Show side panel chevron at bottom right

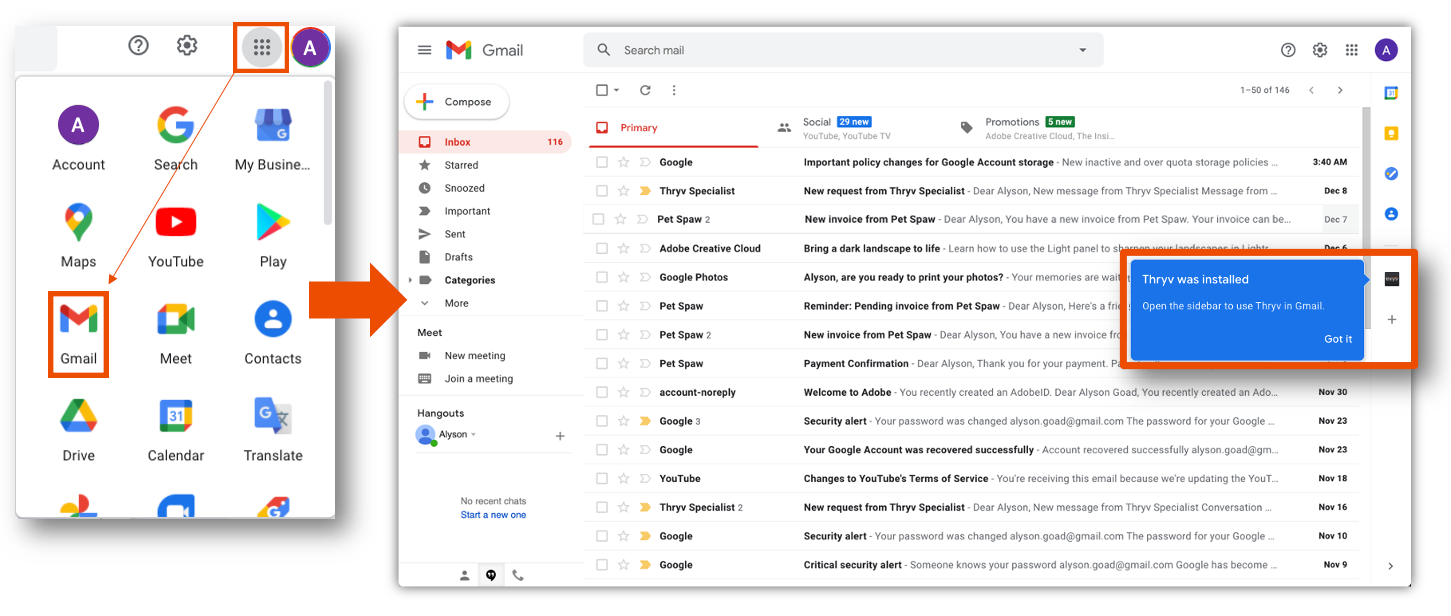tap(1390, 566)
